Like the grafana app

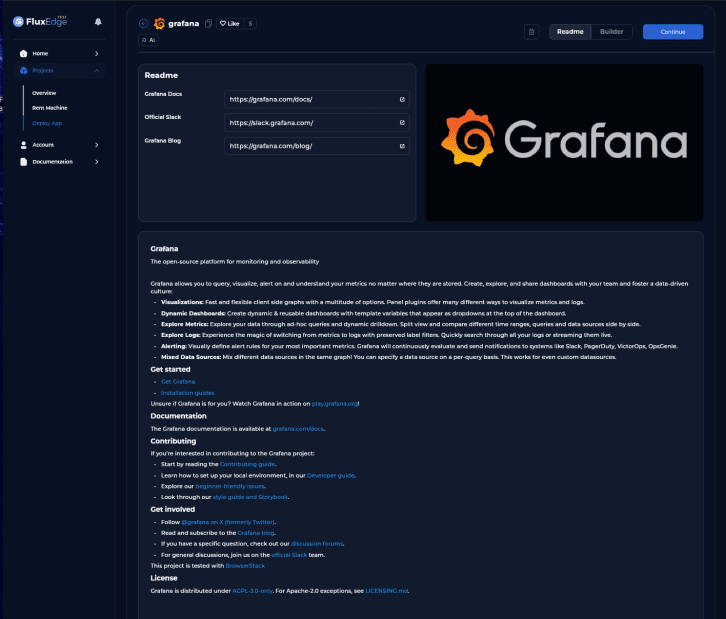pyautogui.click(x=230, y=24)
